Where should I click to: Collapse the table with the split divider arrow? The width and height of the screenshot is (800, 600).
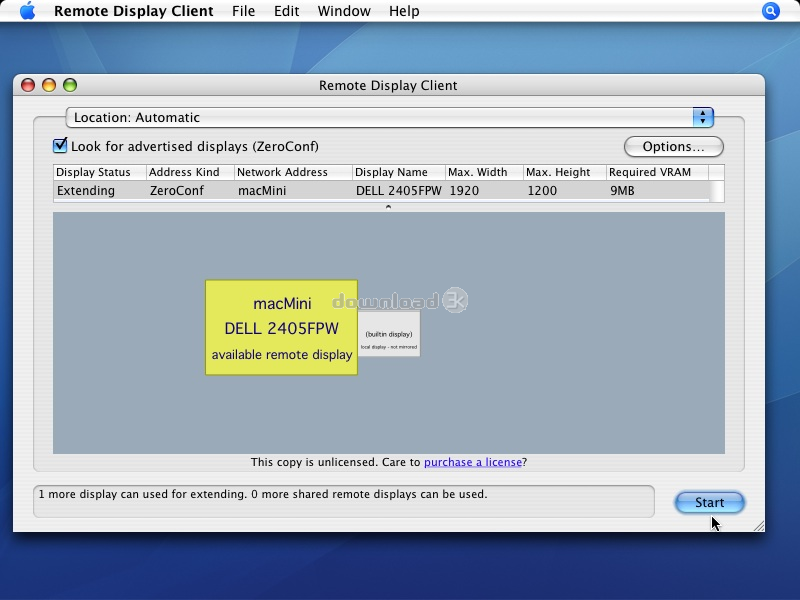point(388,207)
